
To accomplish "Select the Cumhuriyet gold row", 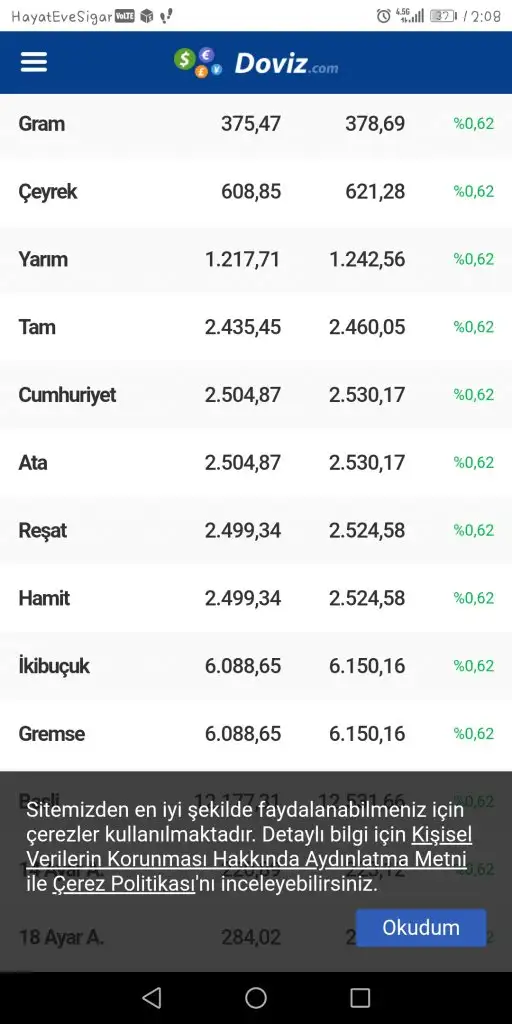I will (x=256, y=394).
